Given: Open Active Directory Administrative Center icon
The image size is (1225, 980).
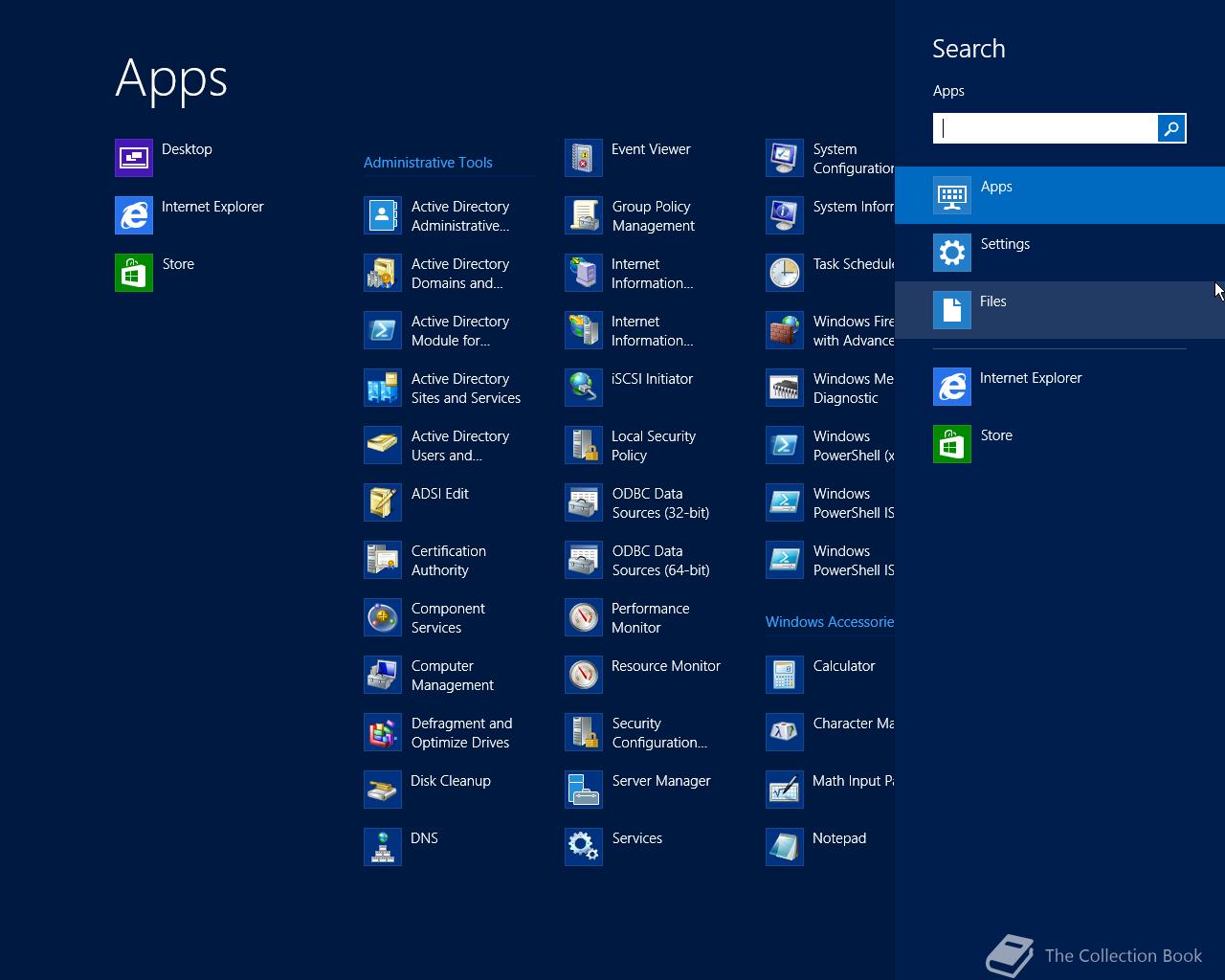Looking at the screenshot, I should click(x=383, y=215).
